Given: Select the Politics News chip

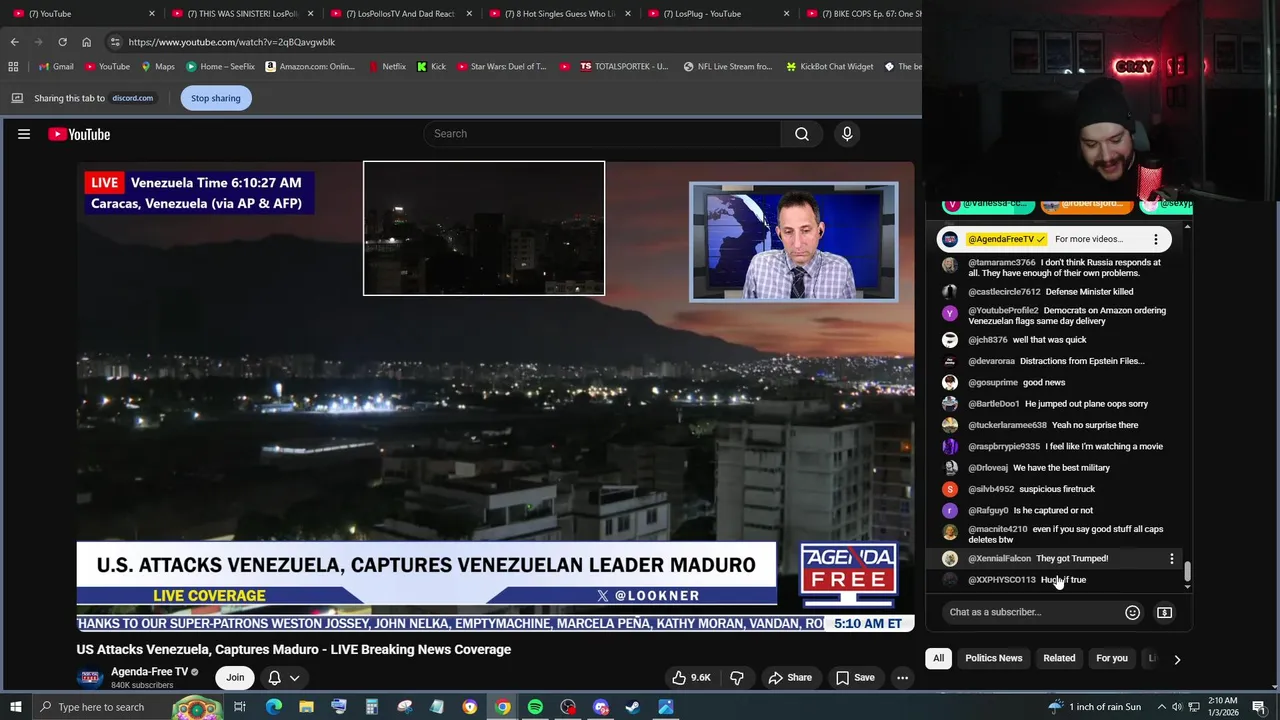Looking at the screenshot, I should (993, 658).
